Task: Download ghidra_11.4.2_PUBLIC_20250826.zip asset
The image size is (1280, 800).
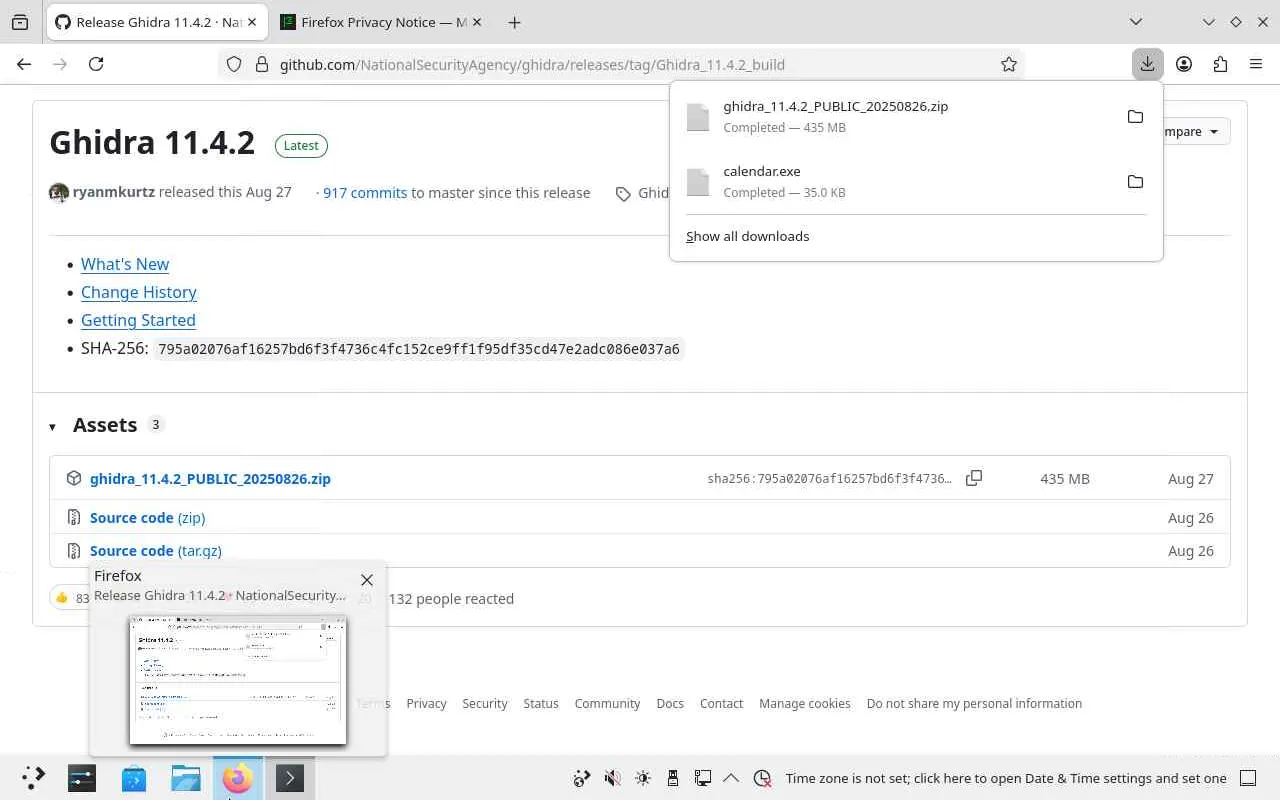Action: 210,478
